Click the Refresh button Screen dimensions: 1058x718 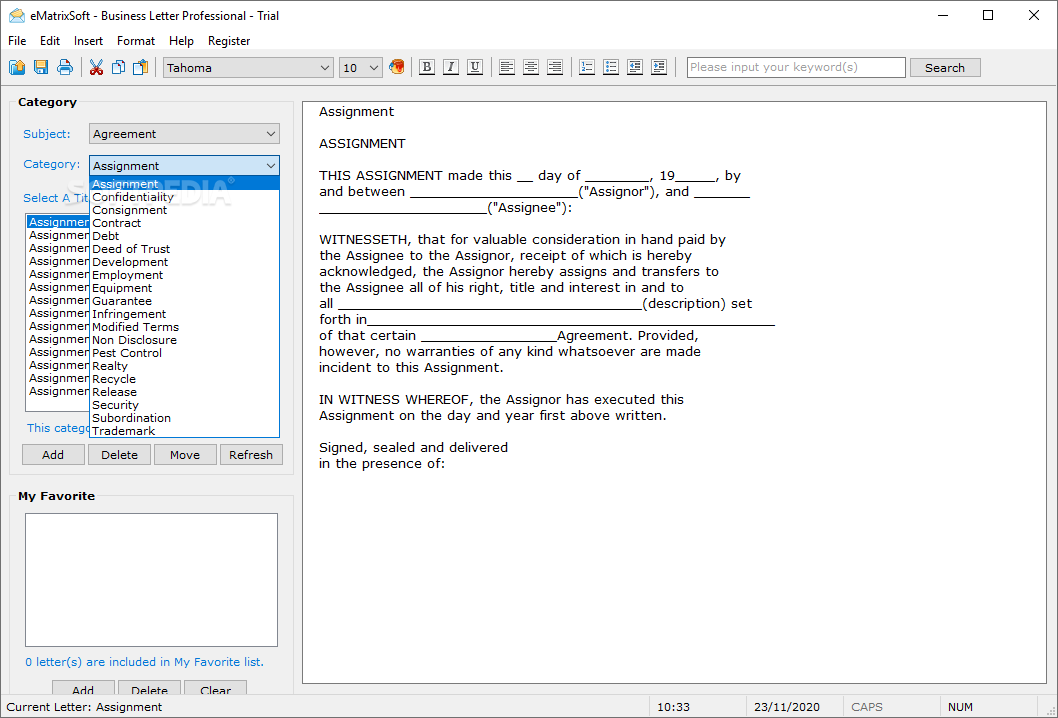point(251,455)
